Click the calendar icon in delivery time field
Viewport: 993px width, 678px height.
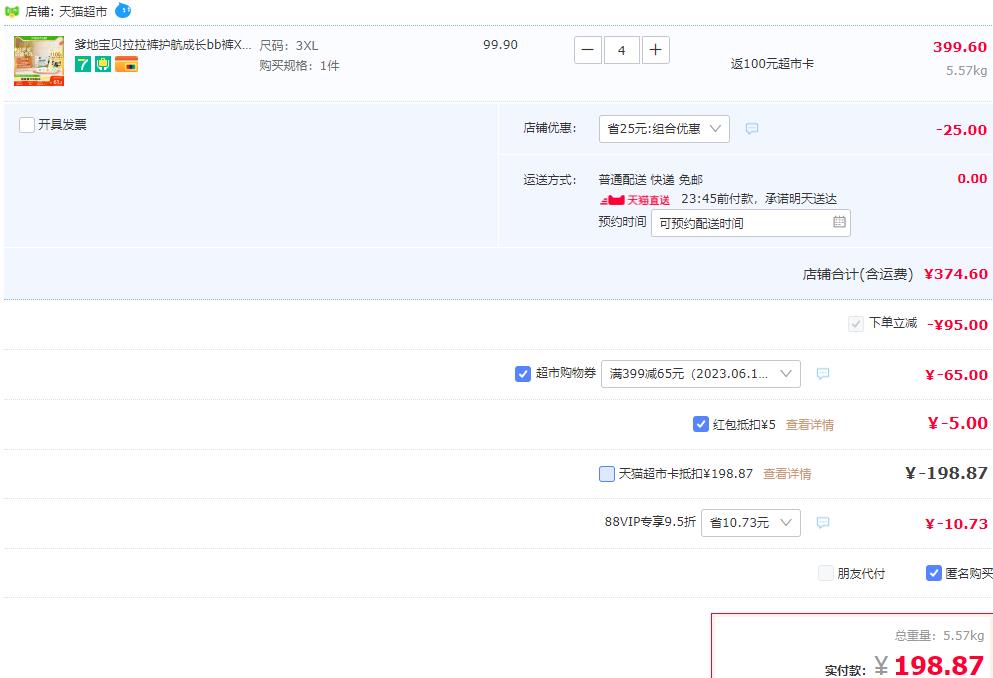[x=839, y=222]
